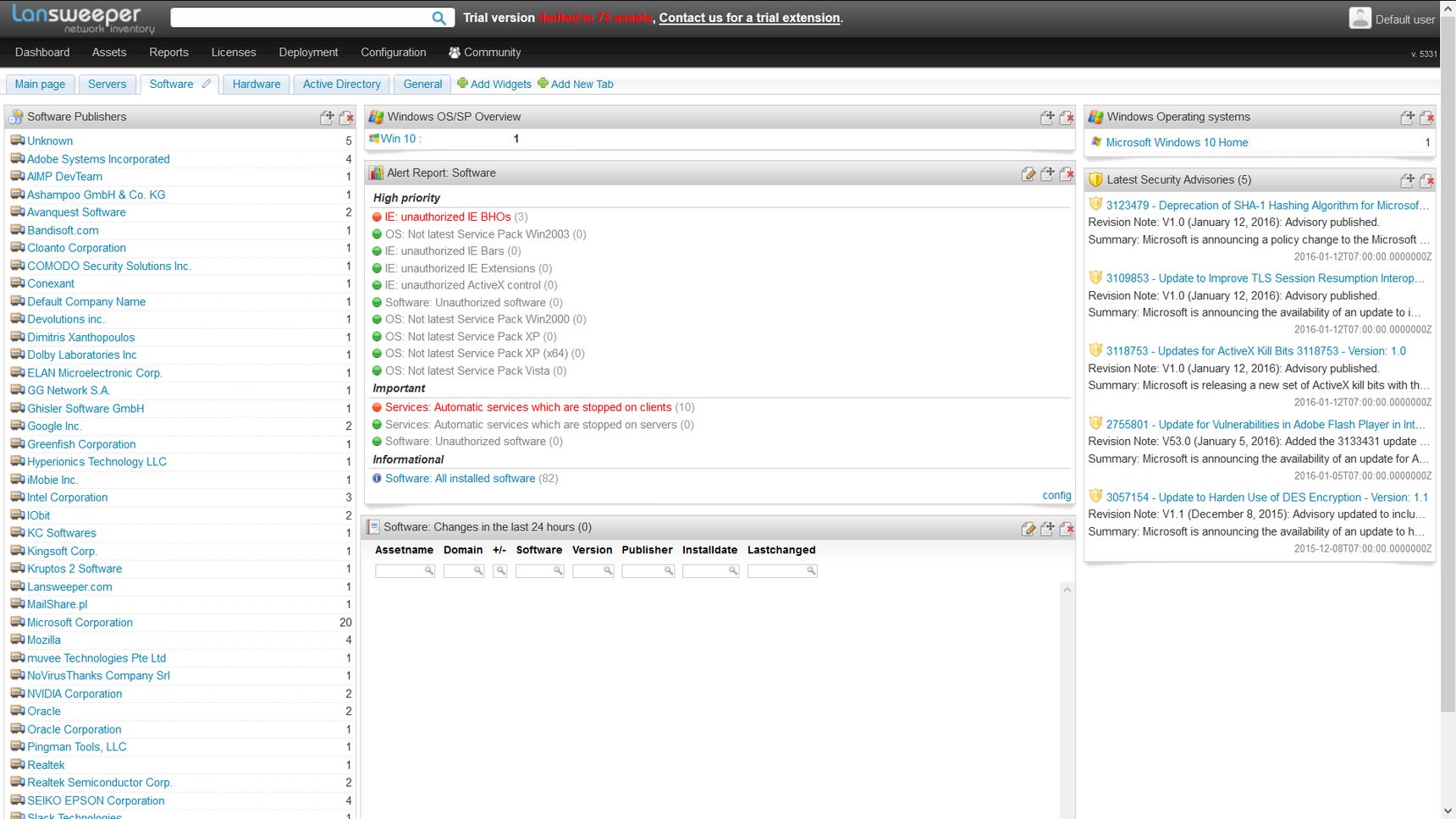Viewport: 1456px width, 819px height.
Task: Open Software: All installed software report
Action: (461, 479)
